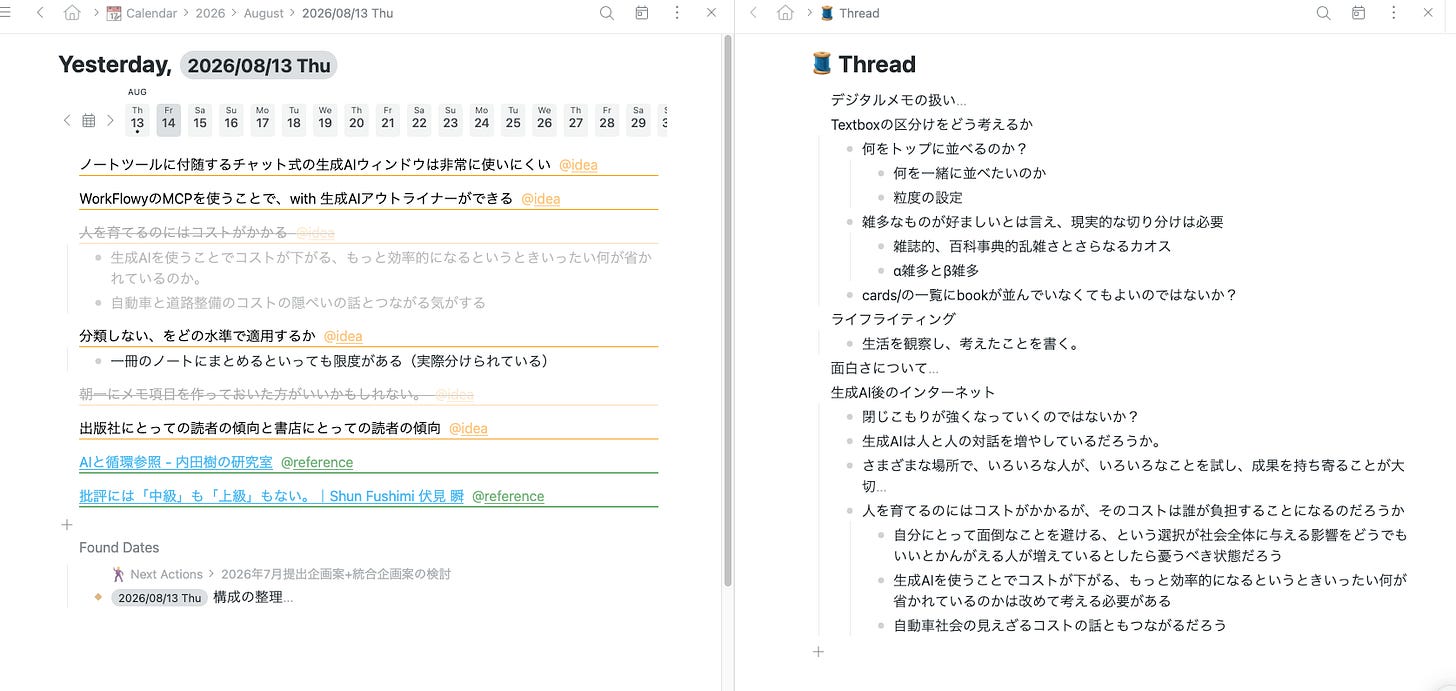Open link 批評には「中級」も「上級」もない
The image size is (1456, 691).
272,496
